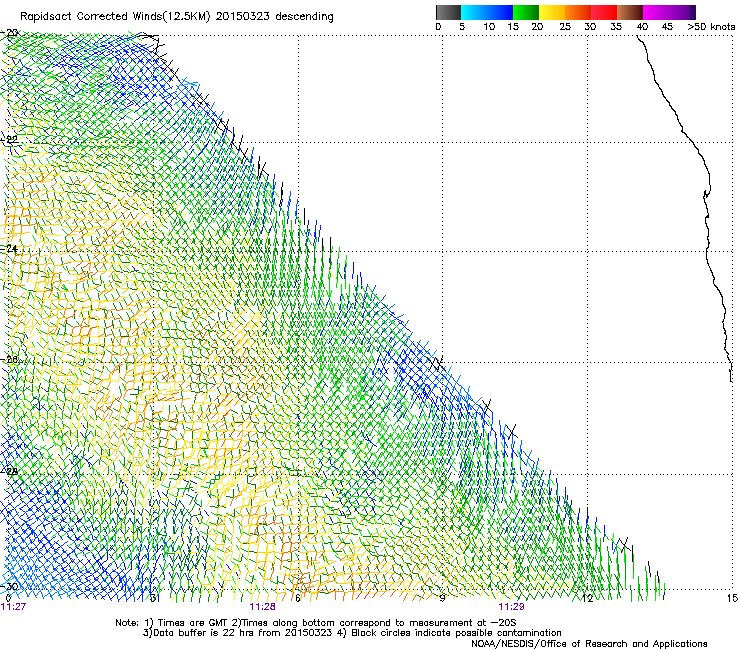Select the magenta 40-45 knots legend swatch

point(656,12)
